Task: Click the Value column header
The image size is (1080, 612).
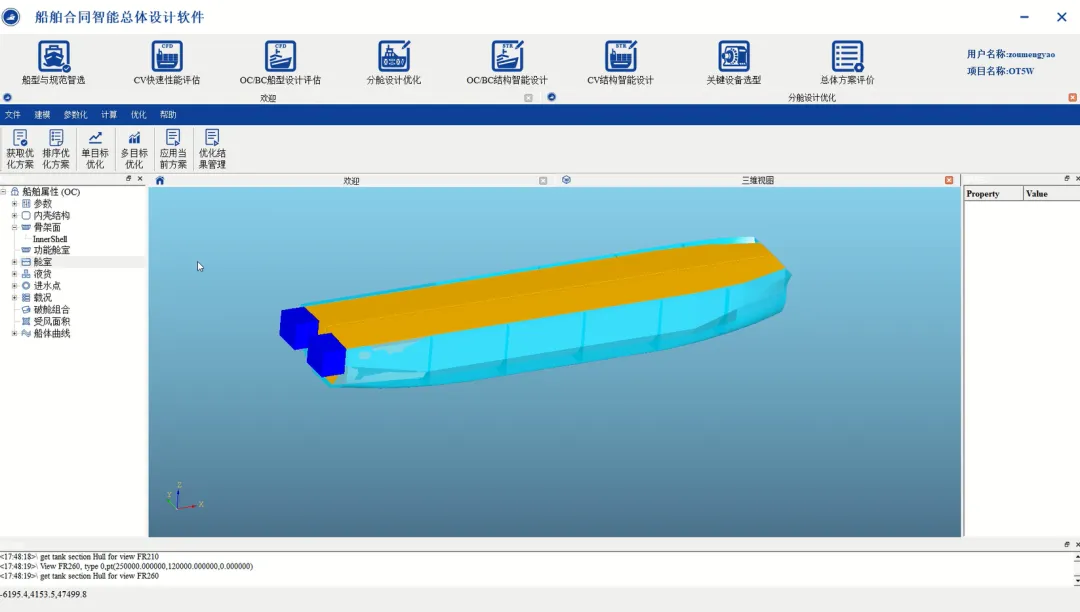Action: (1051, 194)
